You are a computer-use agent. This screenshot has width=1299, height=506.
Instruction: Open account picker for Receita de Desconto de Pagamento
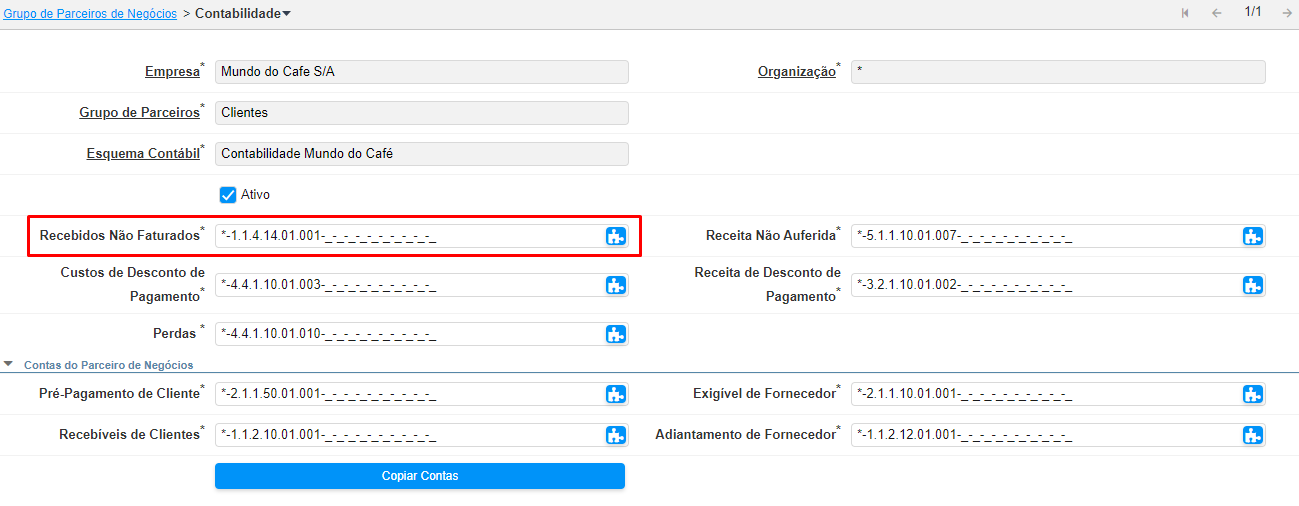pyautogui.click(x=1252, y=285)
